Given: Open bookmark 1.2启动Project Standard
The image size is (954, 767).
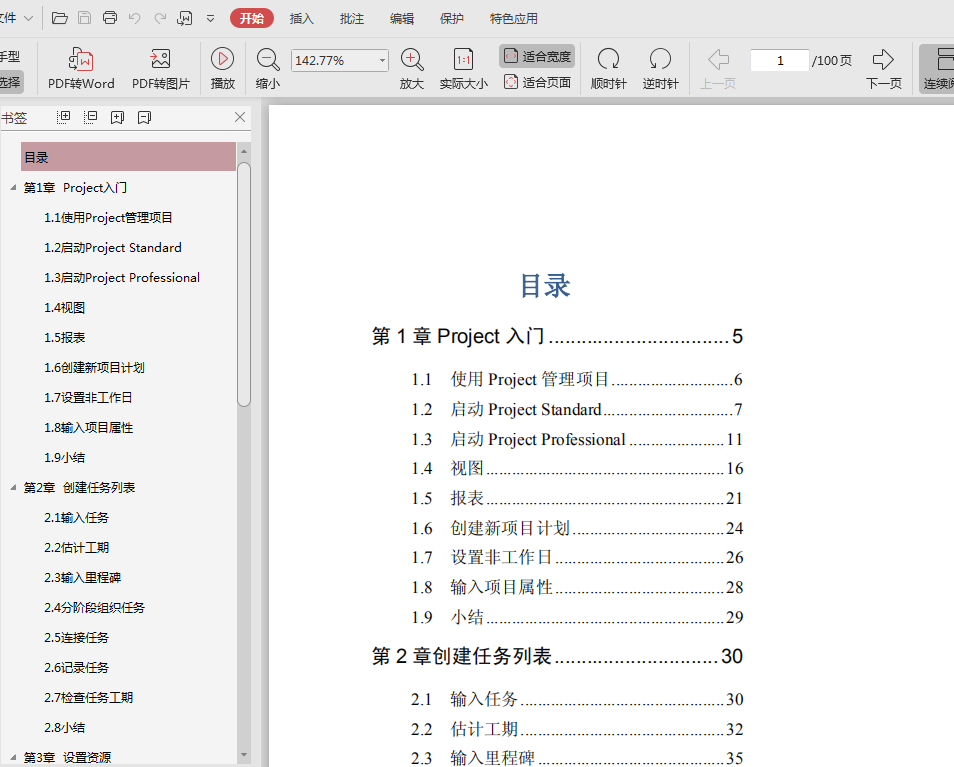Looking at the screenshot, I should 113,248.
